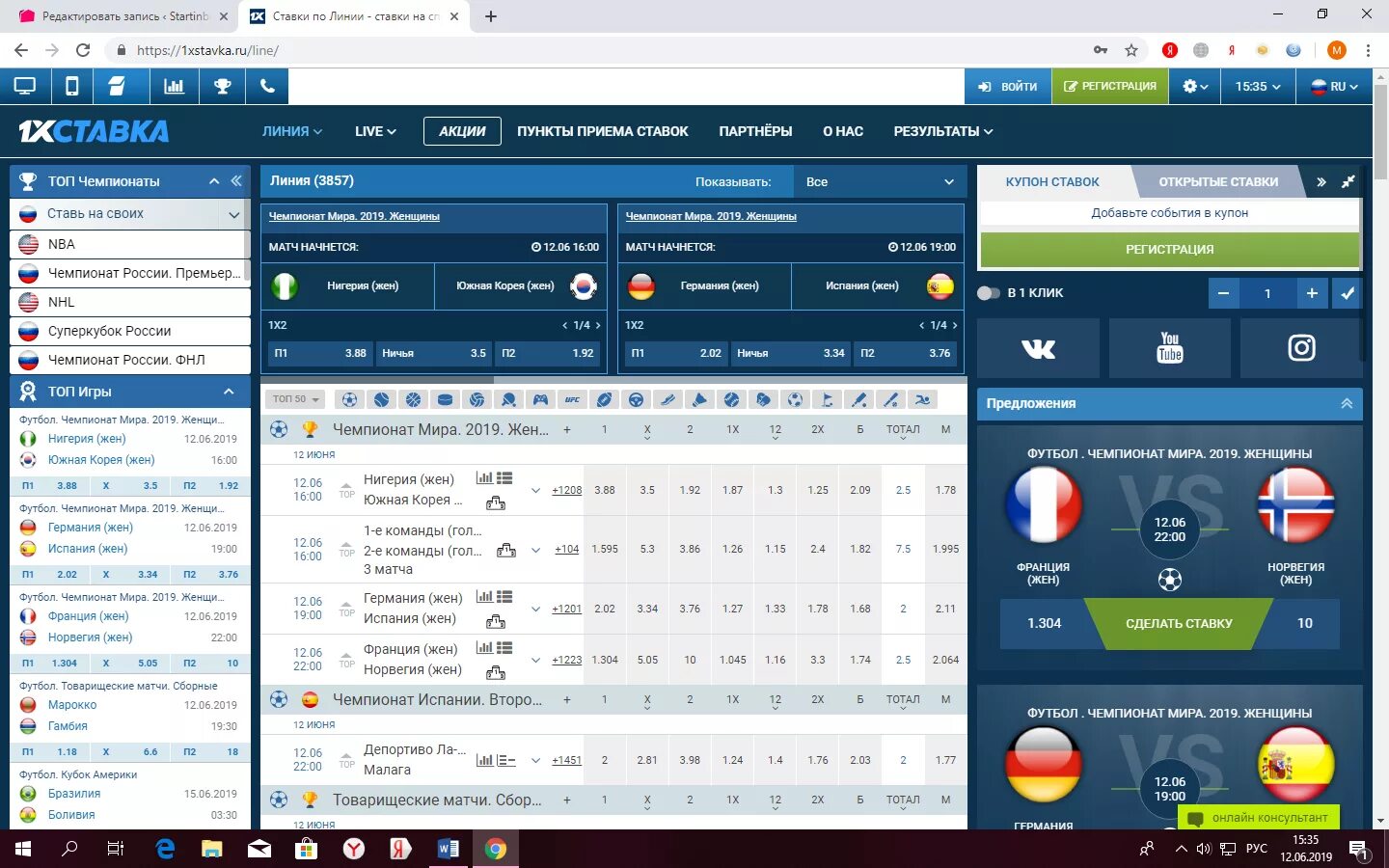Open statistics icon for Нигерия (жен) match
Image resolution: width=1389 pixels, height=868 pixels.
[484, 477]
